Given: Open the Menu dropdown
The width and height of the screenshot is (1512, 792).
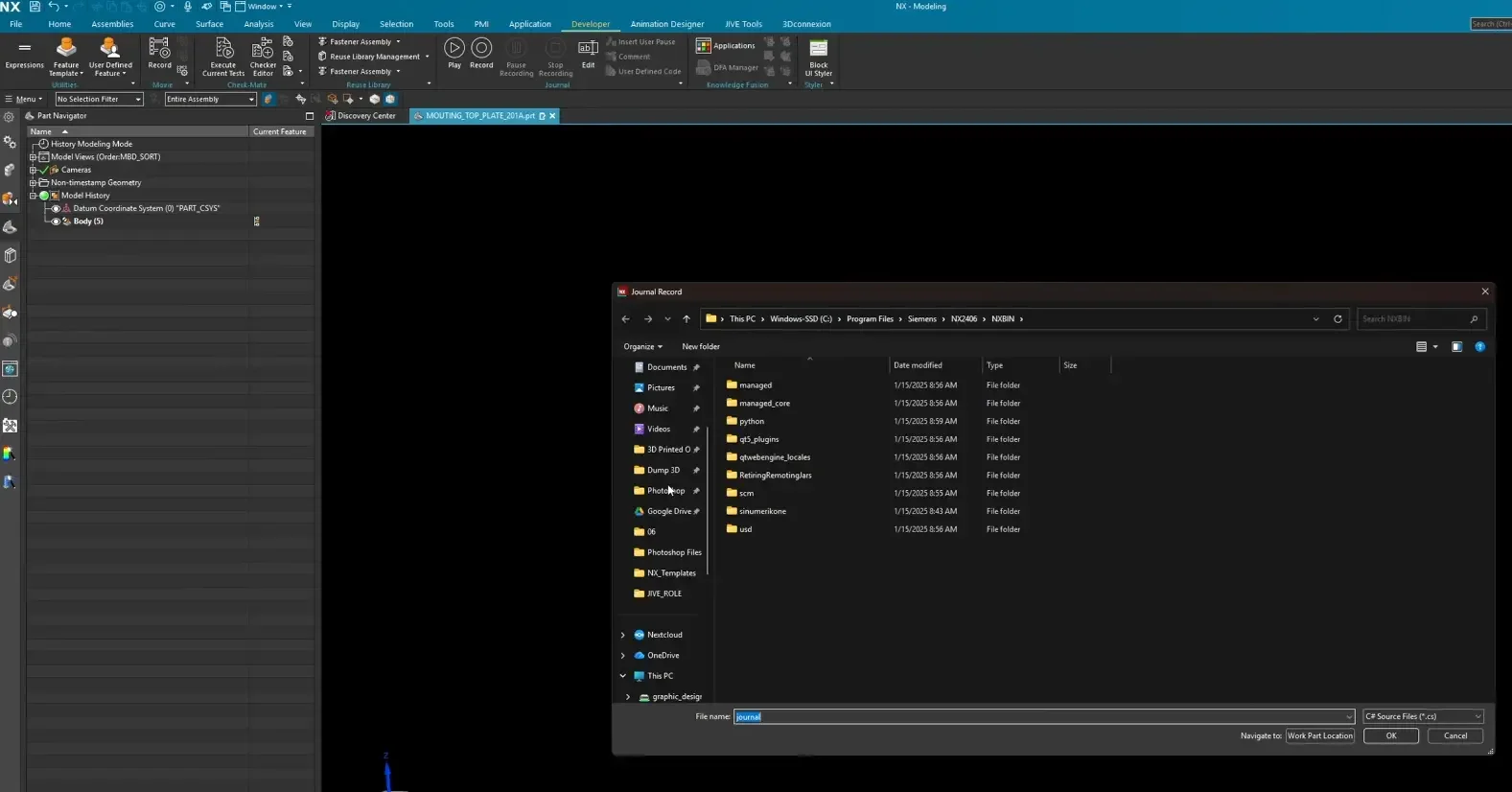Looking at the screenshot, I should click(x=24, y=99).
